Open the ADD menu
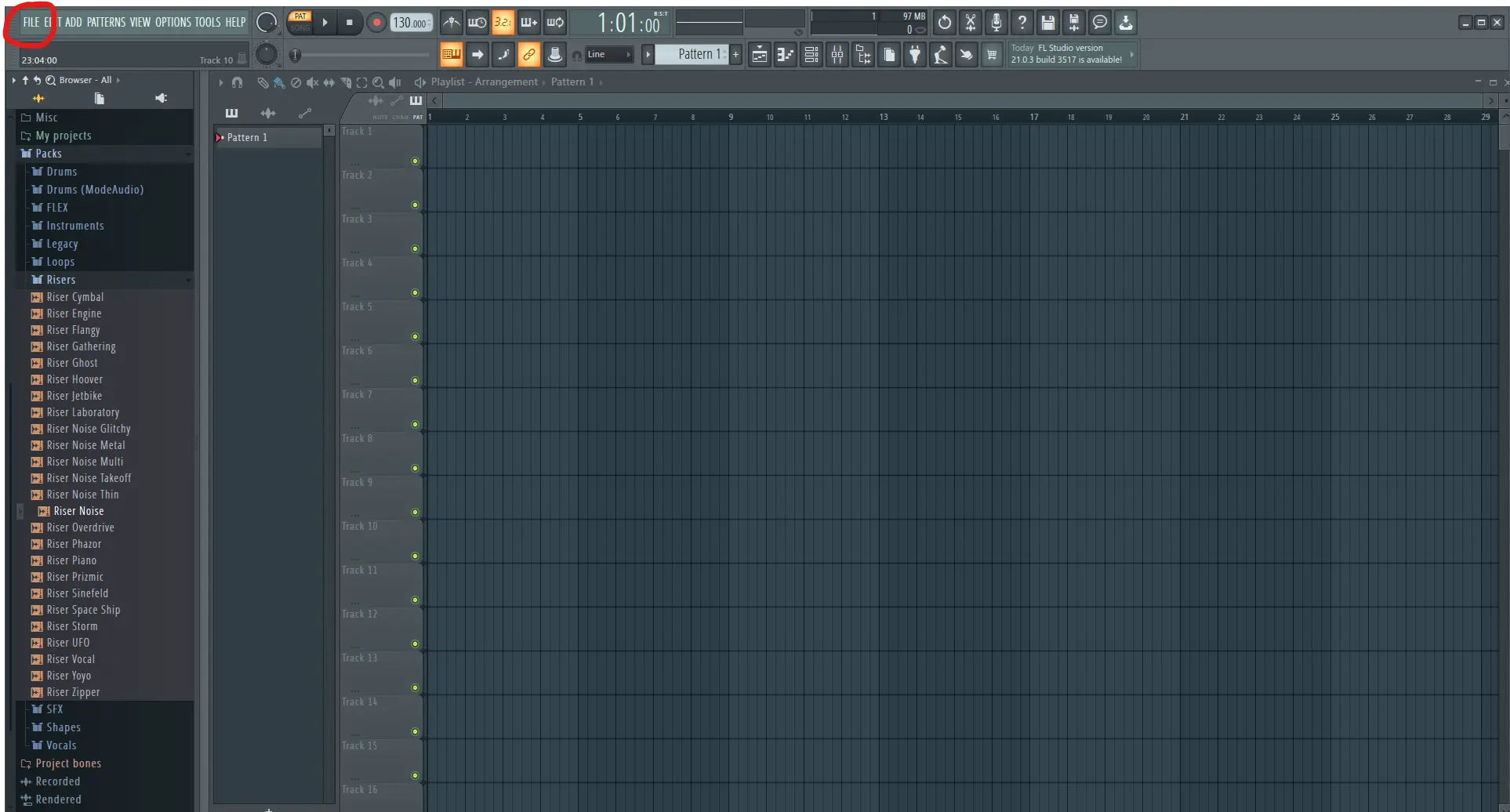Viewport: 1510px width, 812px height. coord(73,22)
